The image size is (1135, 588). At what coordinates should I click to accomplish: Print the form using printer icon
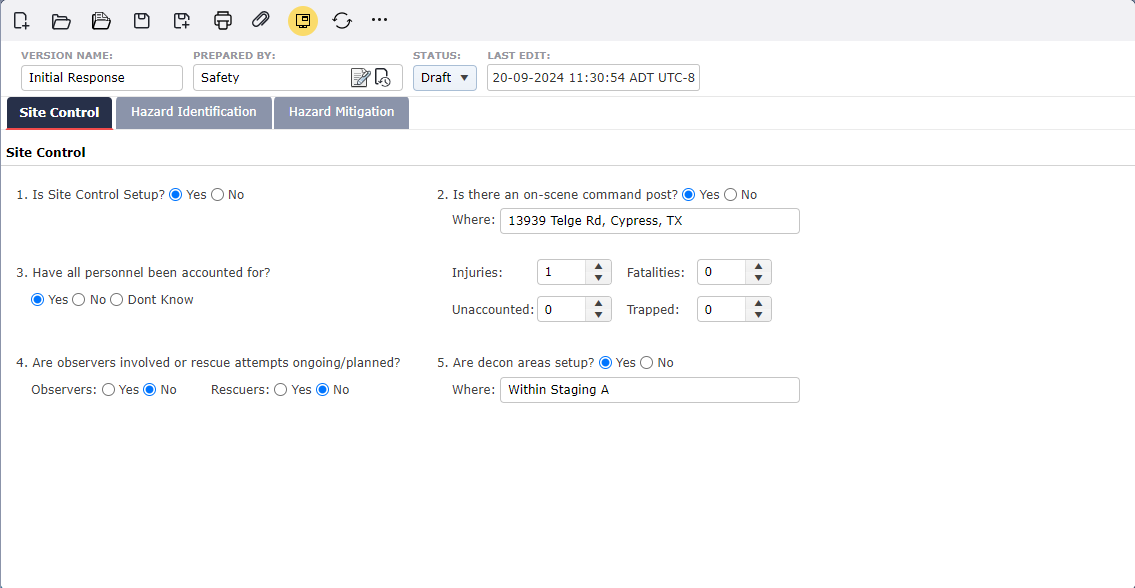pos(223,20)
